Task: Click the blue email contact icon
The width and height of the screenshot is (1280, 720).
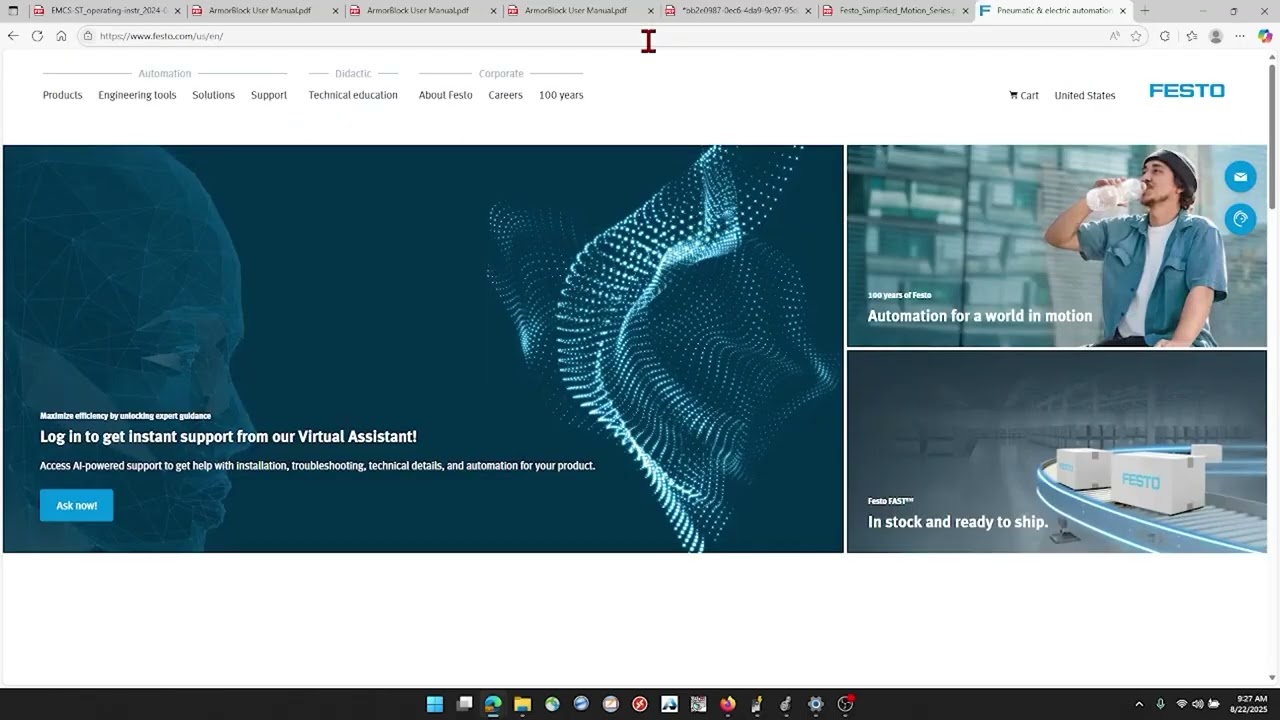Action: (x=1240, y=177)
